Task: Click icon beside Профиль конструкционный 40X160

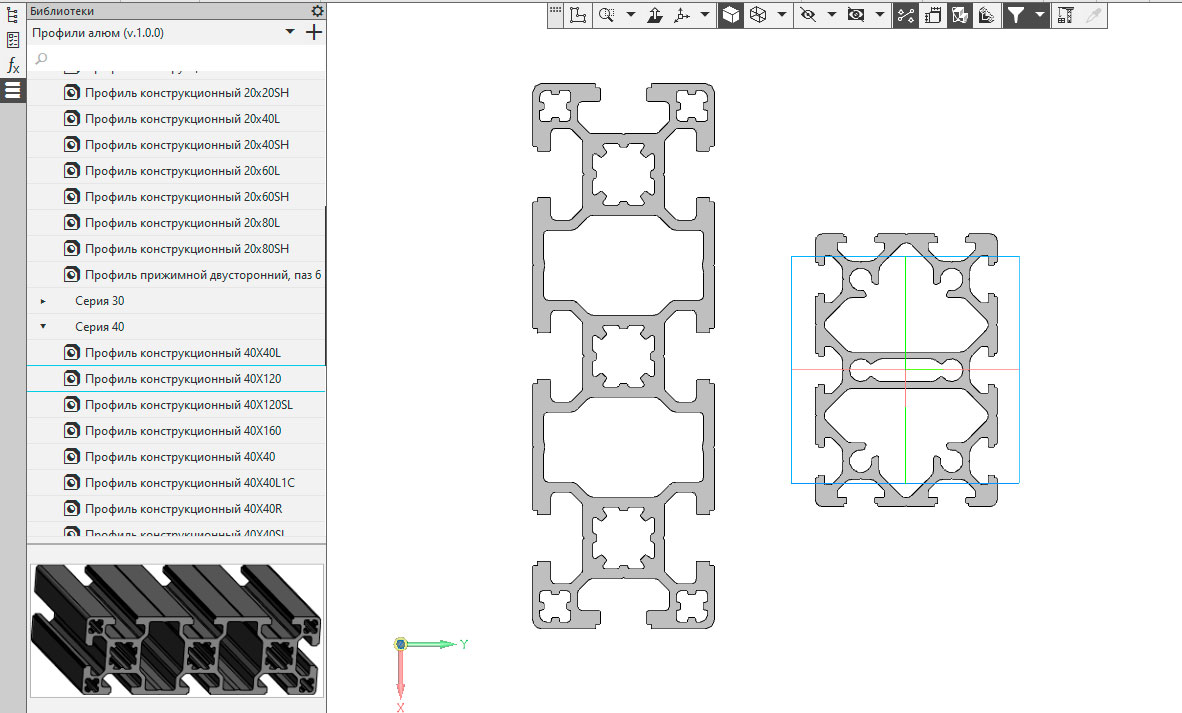Action: pyautogui.click(x=72, y=430)
